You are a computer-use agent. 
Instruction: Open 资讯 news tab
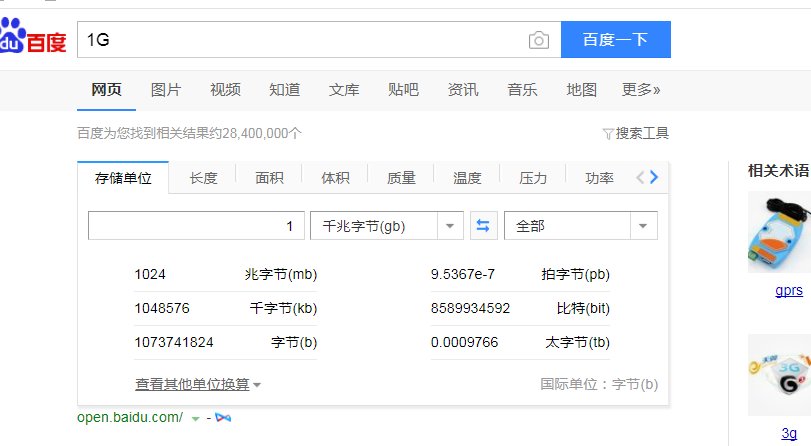coord(463,90)
